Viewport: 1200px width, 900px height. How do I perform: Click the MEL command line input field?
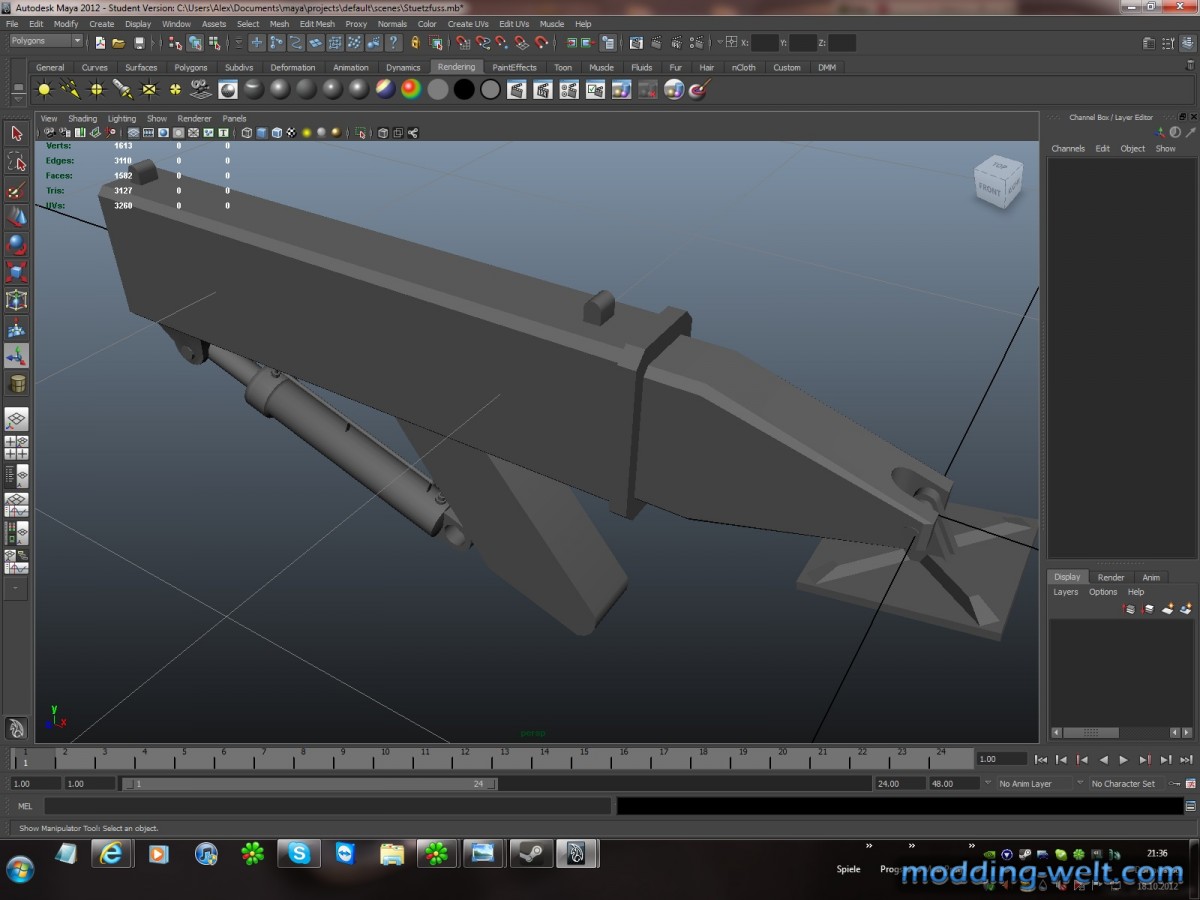327,806
